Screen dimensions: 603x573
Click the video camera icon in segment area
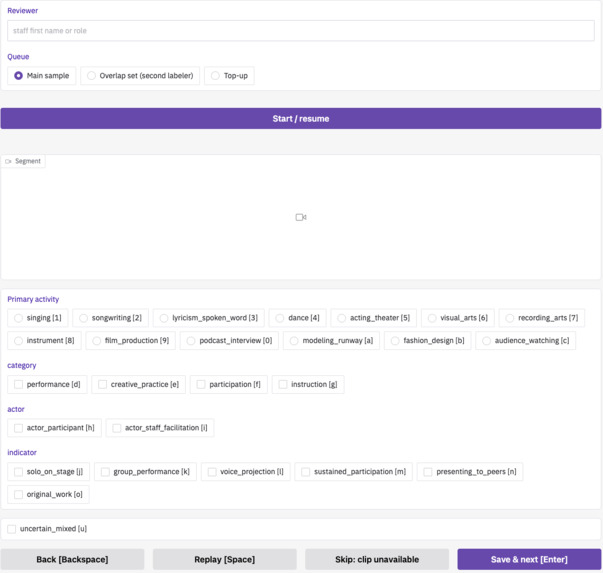(x=301, y=217)
